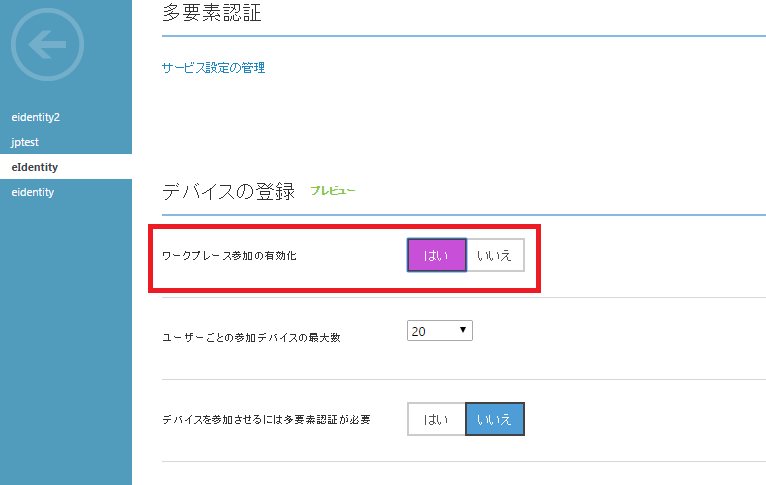Screen dimensions: 766x485
Task: Click the デバイスを参加させるには多要素認証が必要 label
Action: pos(266,420)
